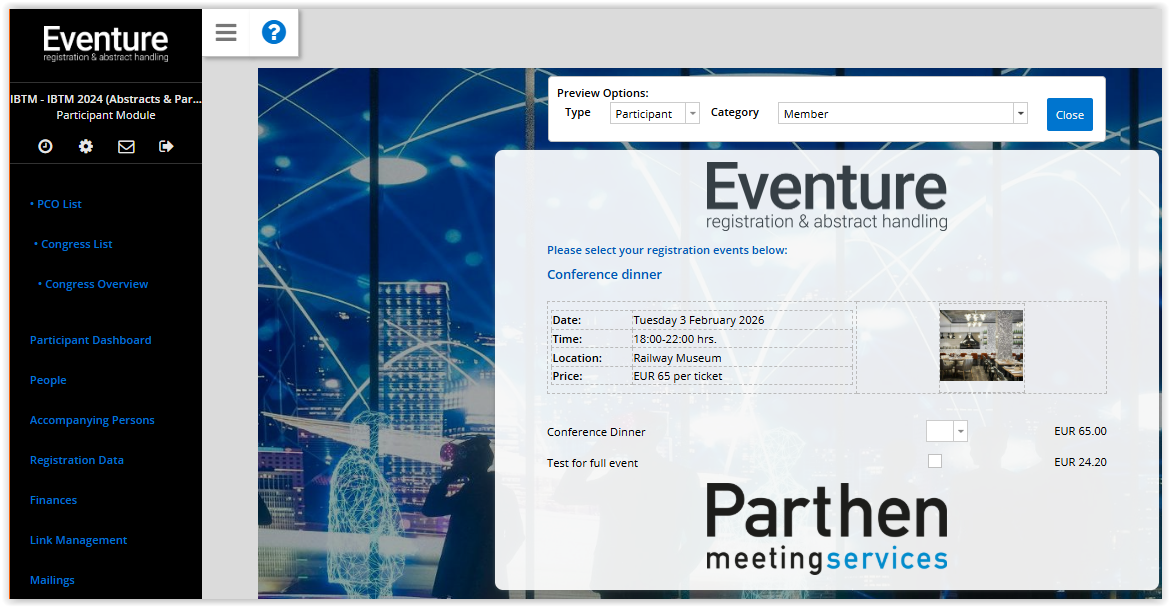Click the Parthen meetingservices logo
Viewport: 1170px width, 607px height.
point(827,528)
